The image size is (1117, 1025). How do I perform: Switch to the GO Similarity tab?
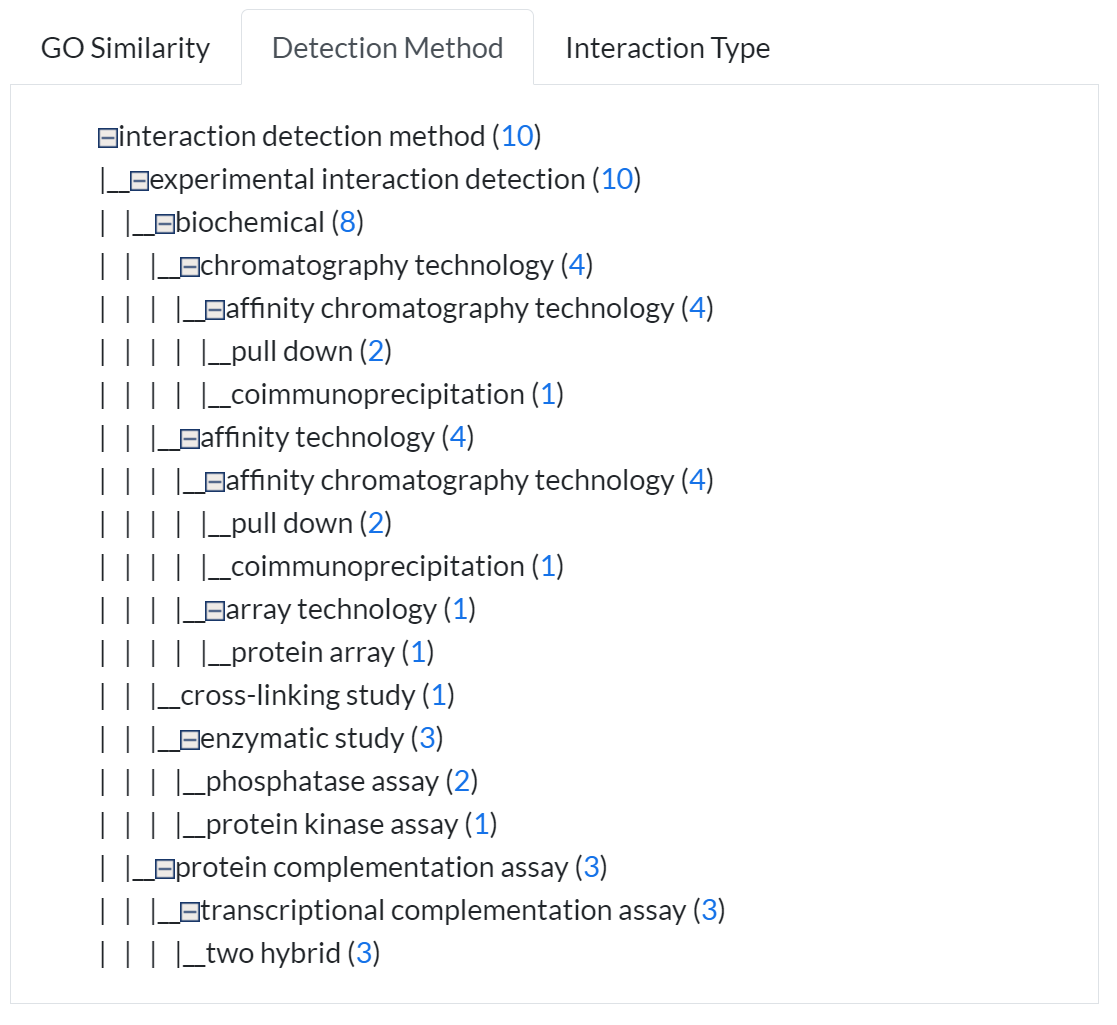(x=125, y=48)
